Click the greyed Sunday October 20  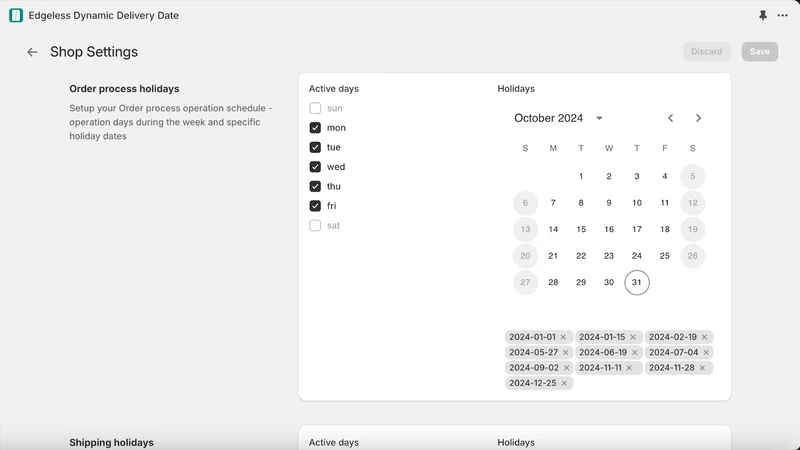(x=525, y=256)
